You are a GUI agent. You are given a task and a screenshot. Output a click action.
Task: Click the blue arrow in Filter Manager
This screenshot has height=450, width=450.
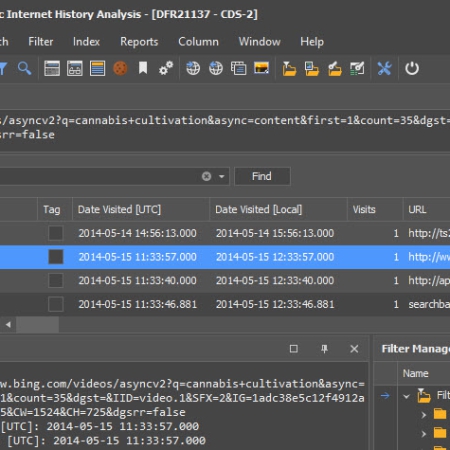pos(385,396)
